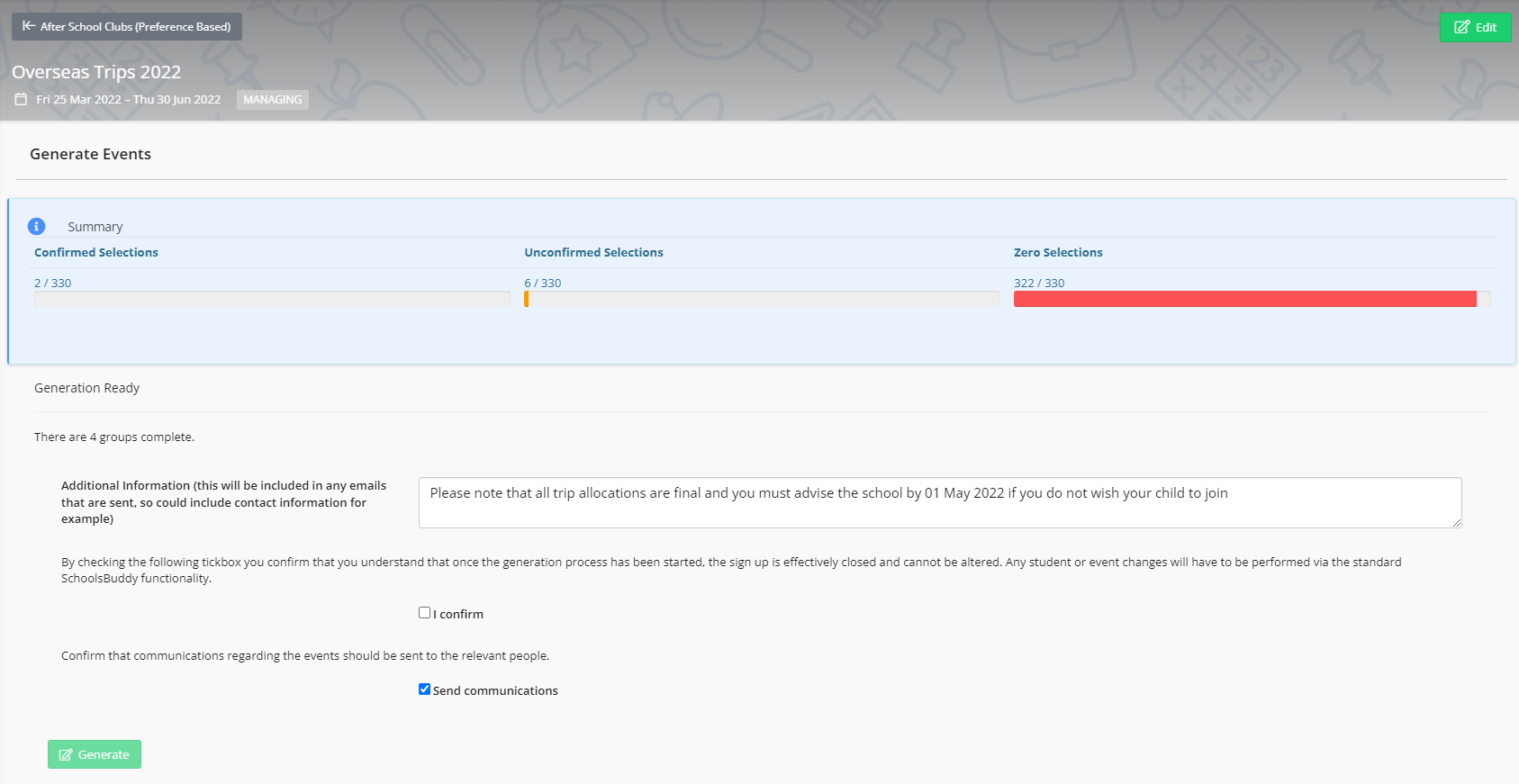This screenshot has width=1519, height=784.
Task: Click the 'There are 4 groups complete.' text
Action: click(x=114, y=437)
